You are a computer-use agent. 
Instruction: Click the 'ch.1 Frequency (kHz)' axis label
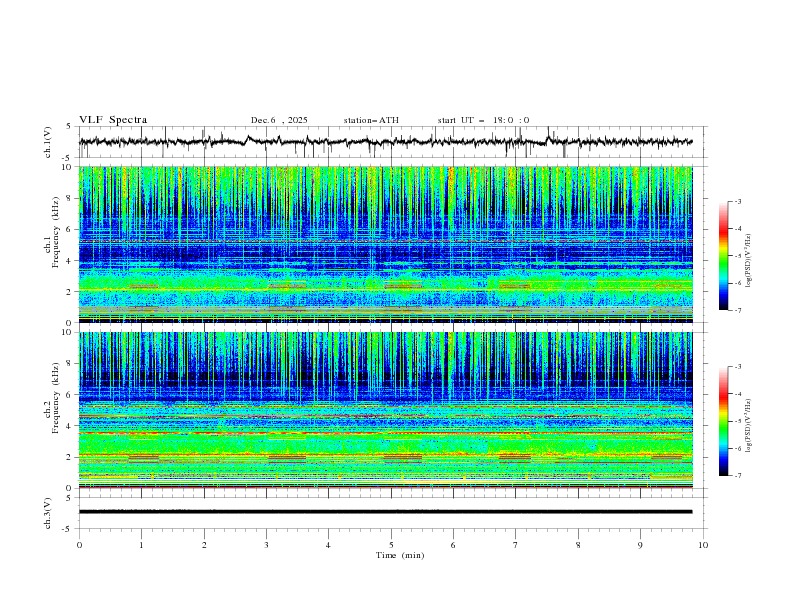[x=52, y=232]
